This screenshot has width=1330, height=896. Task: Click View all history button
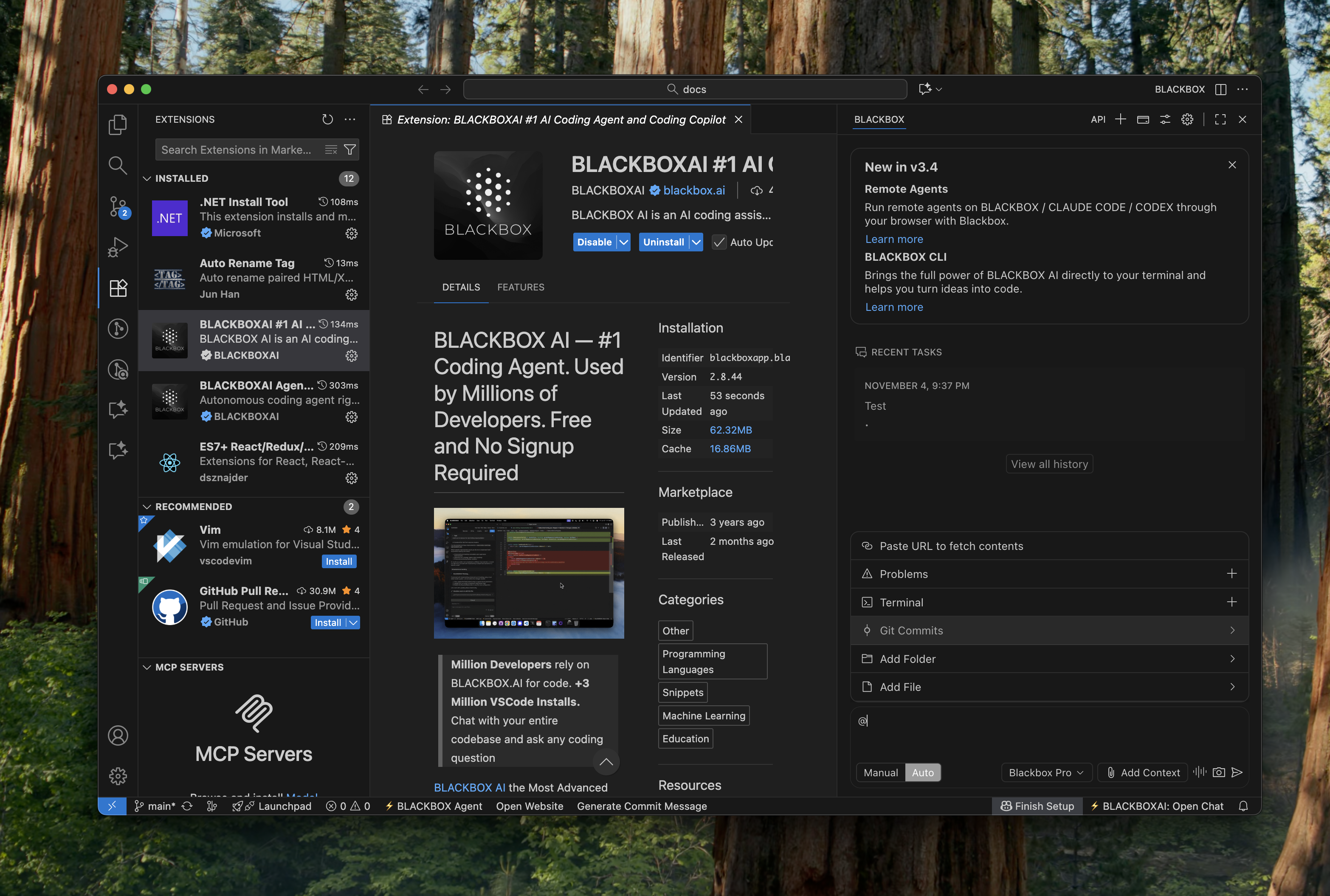click(1049, 464)
